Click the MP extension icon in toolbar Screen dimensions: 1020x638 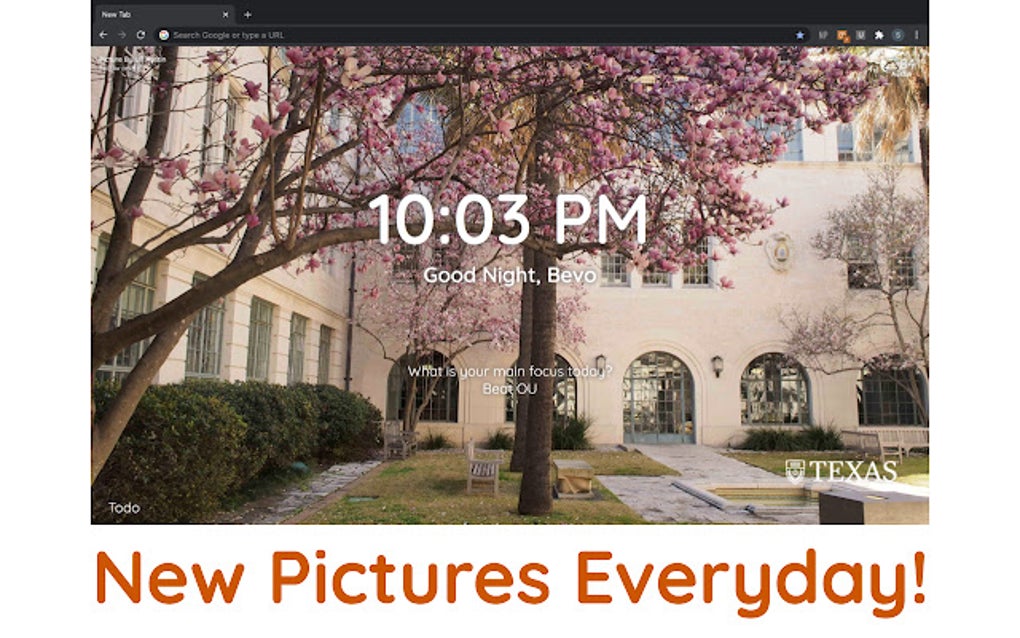point(823,35)
